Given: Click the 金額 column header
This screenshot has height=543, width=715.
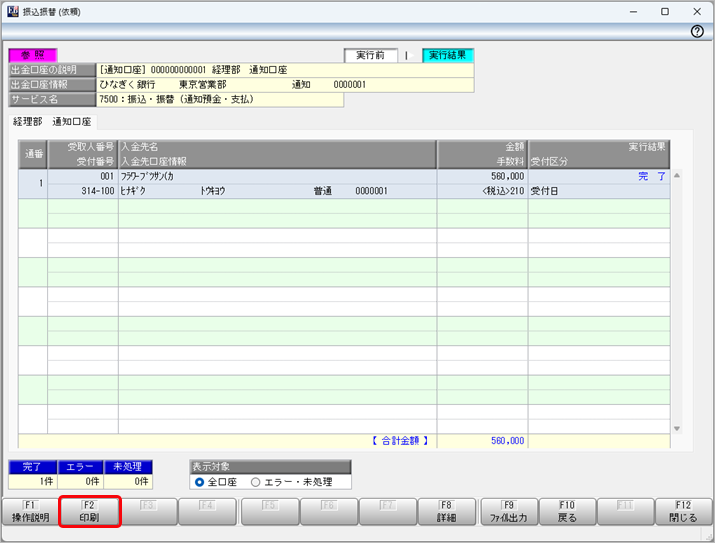Looking at the screenshot, I should (x=515, y=147).
